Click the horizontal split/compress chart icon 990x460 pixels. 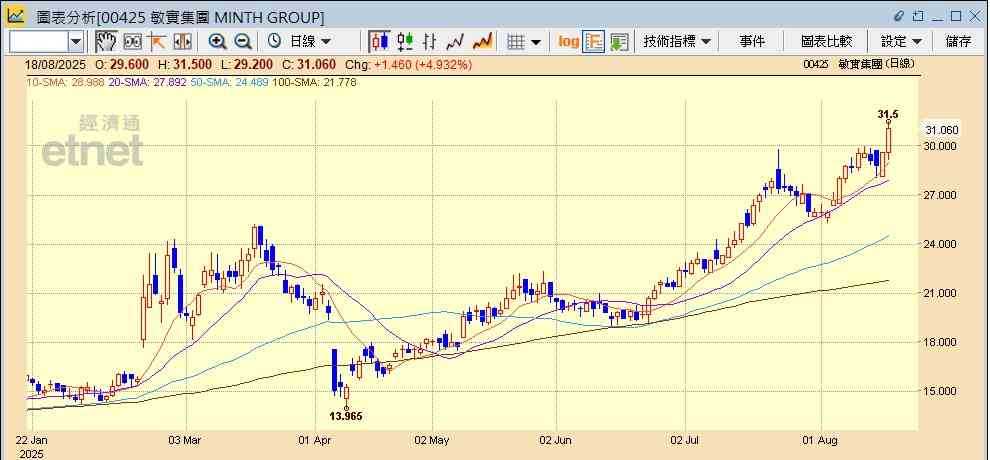[182, 42]
